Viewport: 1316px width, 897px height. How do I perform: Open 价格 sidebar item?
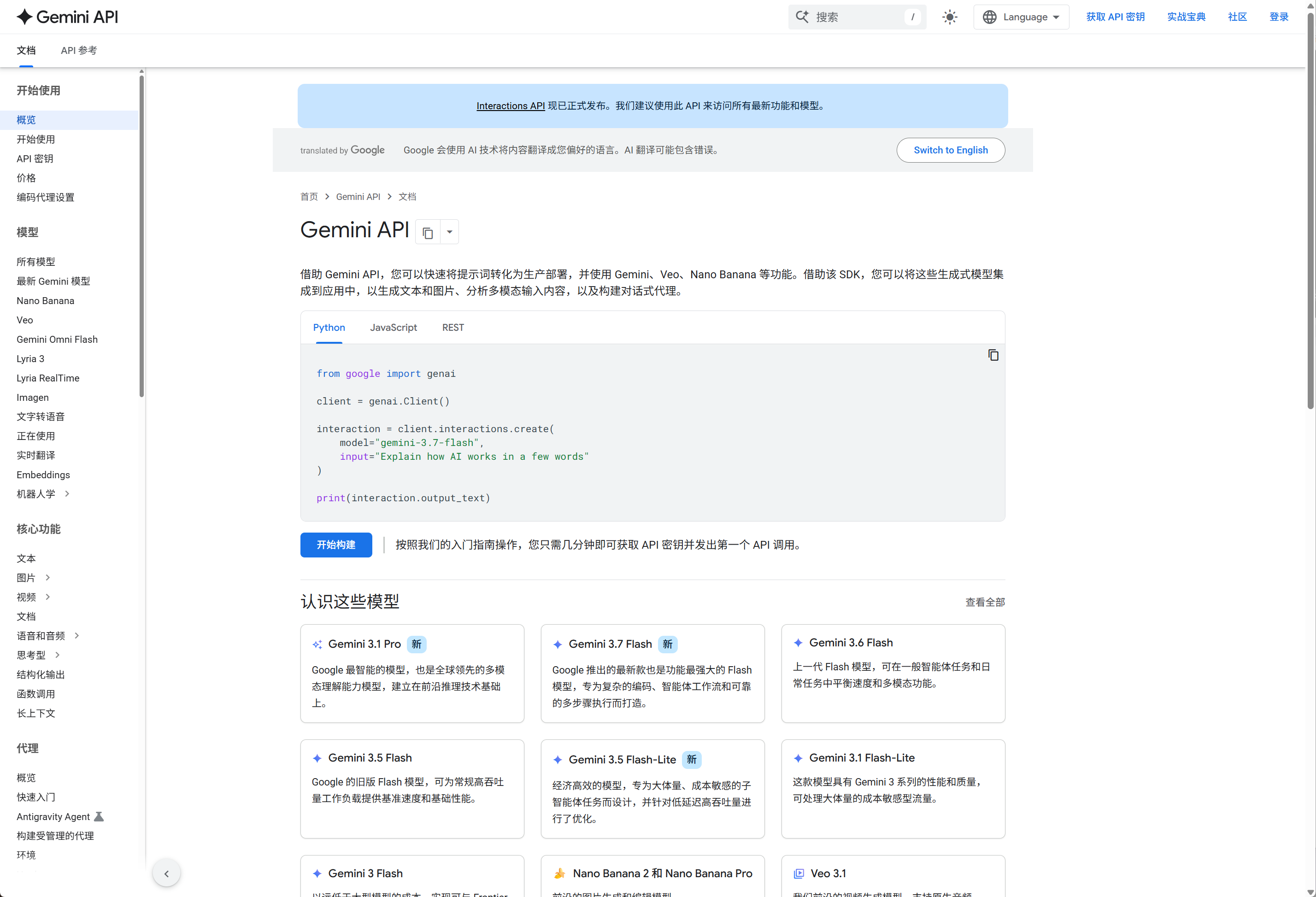click(x=26, y=178)
